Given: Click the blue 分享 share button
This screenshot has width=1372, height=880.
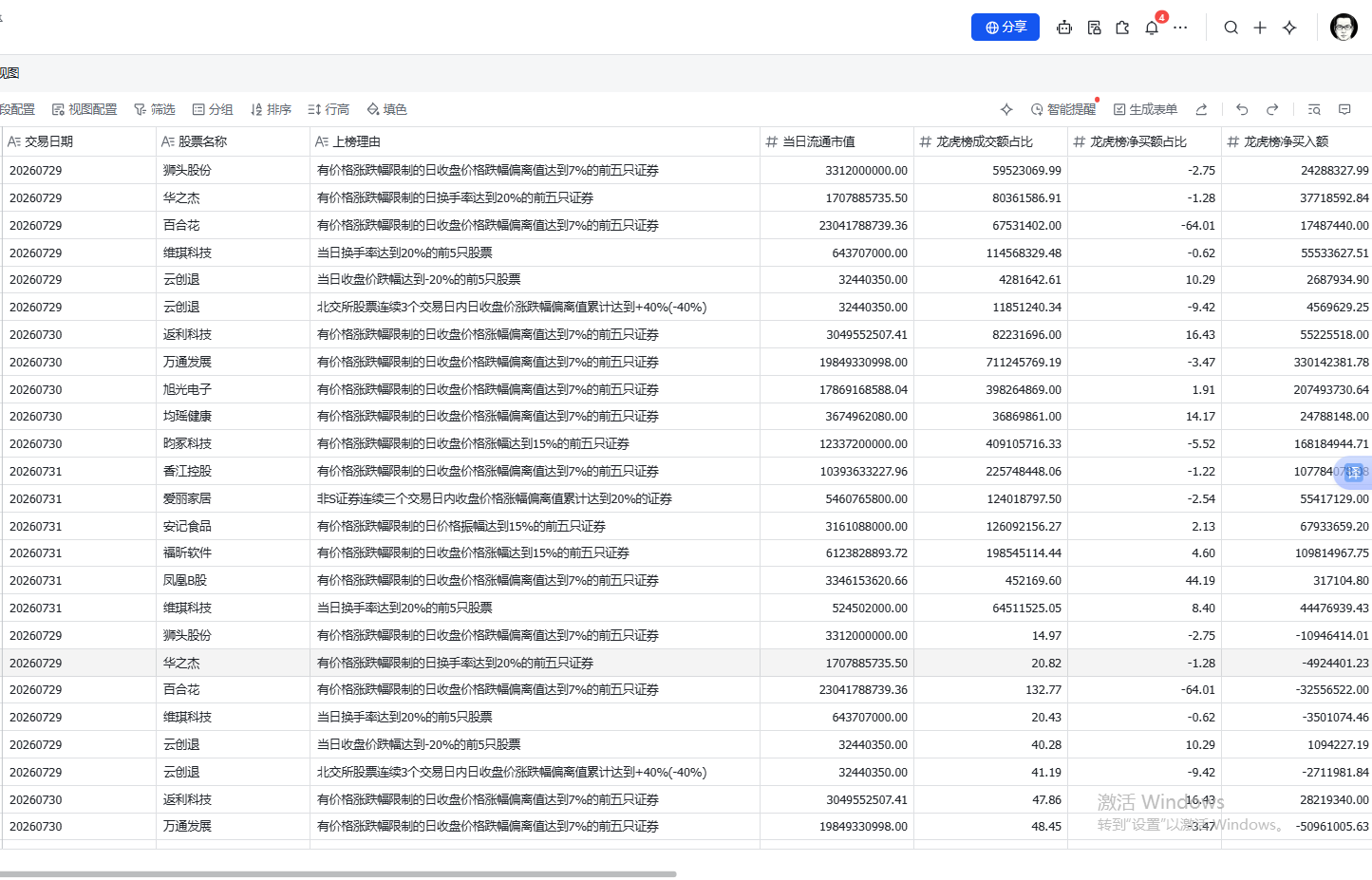Looking at the screenshot, I should point(1005,28).
